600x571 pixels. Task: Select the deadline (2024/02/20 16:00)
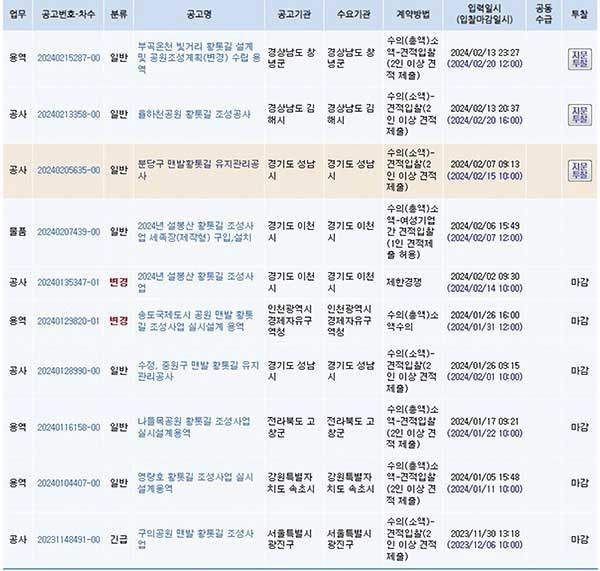coord(485,120)
